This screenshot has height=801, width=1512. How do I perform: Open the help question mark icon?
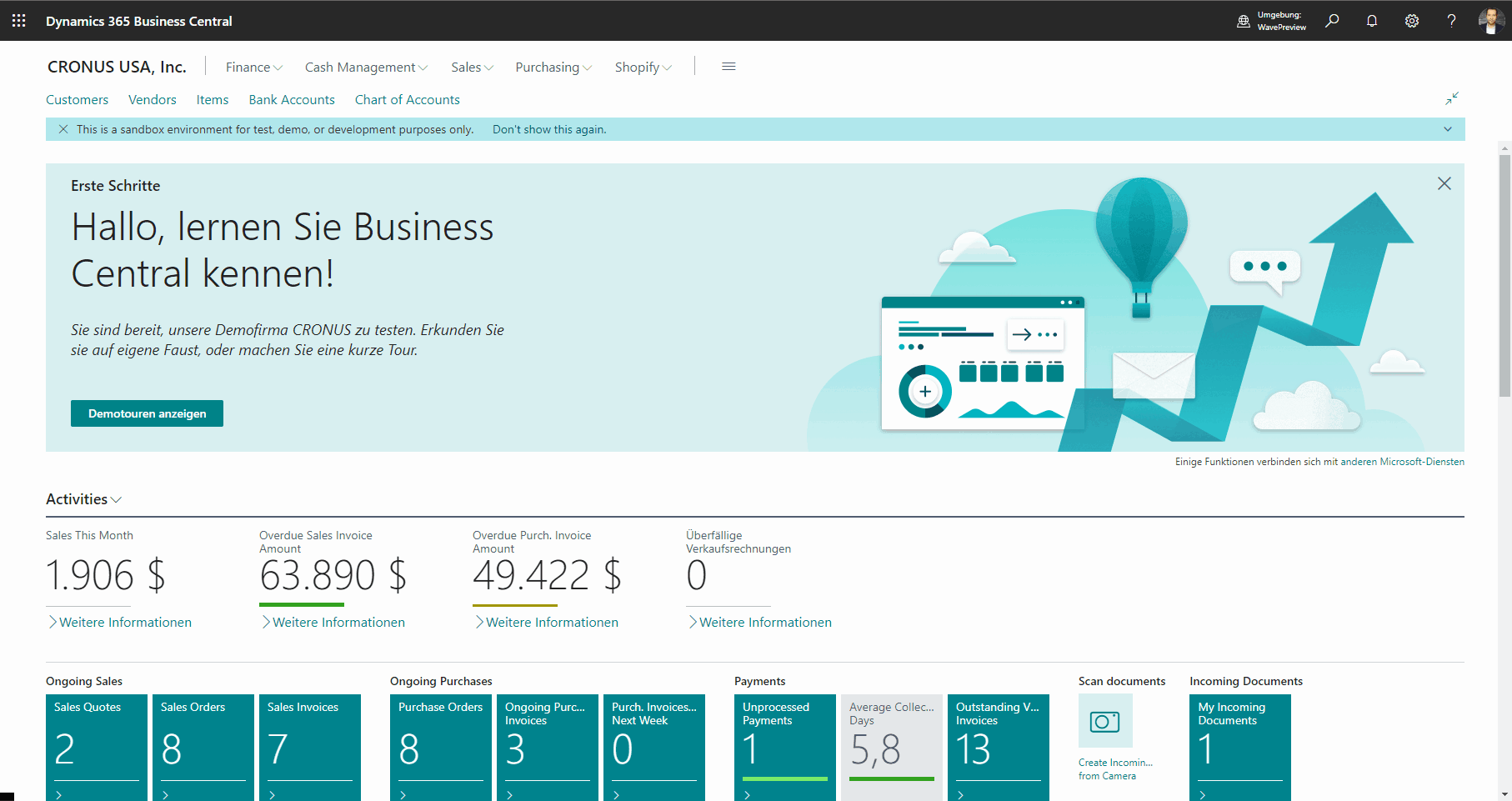click(x=1451, y=21)
